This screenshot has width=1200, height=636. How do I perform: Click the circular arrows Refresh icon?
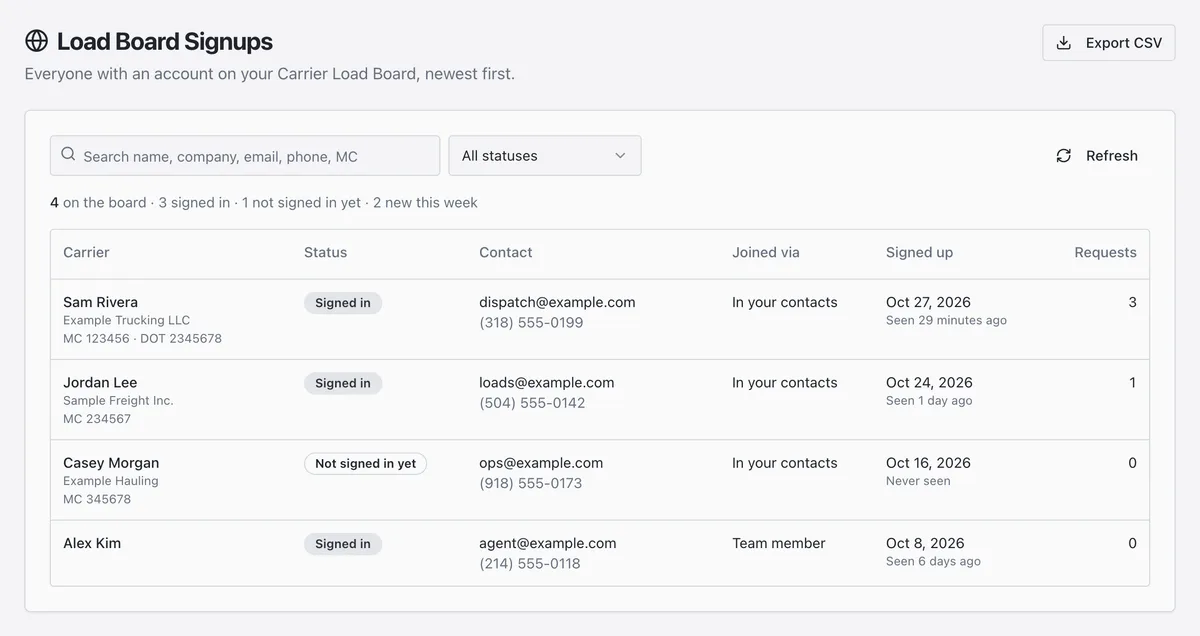coord(1064,156)
